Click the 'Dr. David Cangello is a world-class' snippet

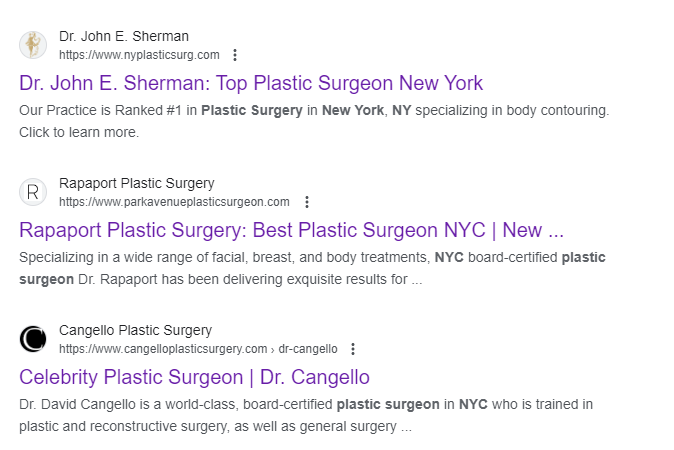pos(306,405)
